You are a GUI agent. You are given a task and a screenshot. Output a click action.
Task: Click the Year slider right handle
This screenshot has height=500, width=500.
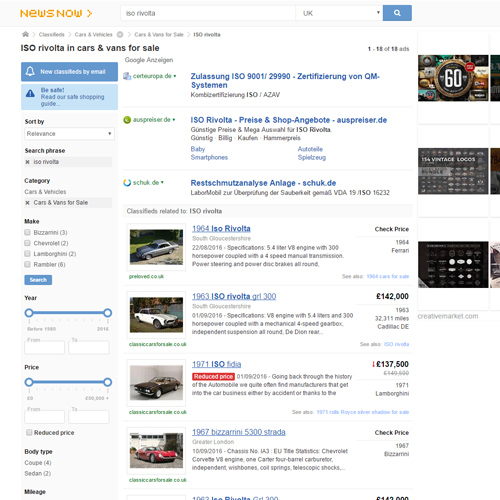[107, 313]
